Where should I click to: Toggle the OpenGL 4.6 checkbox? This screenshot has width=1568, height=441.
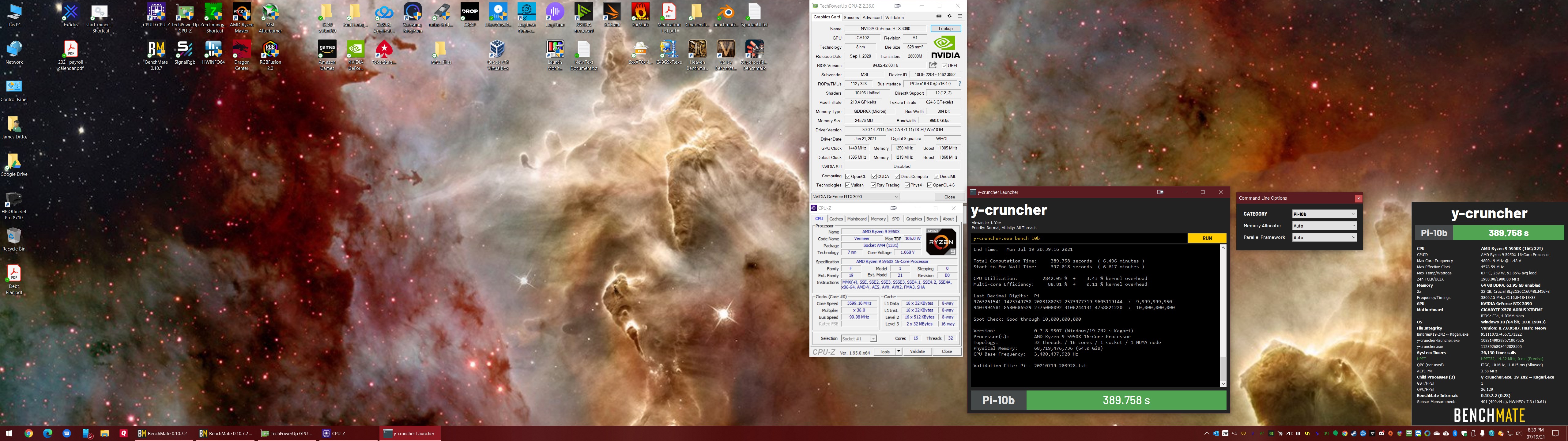point(929,185)
